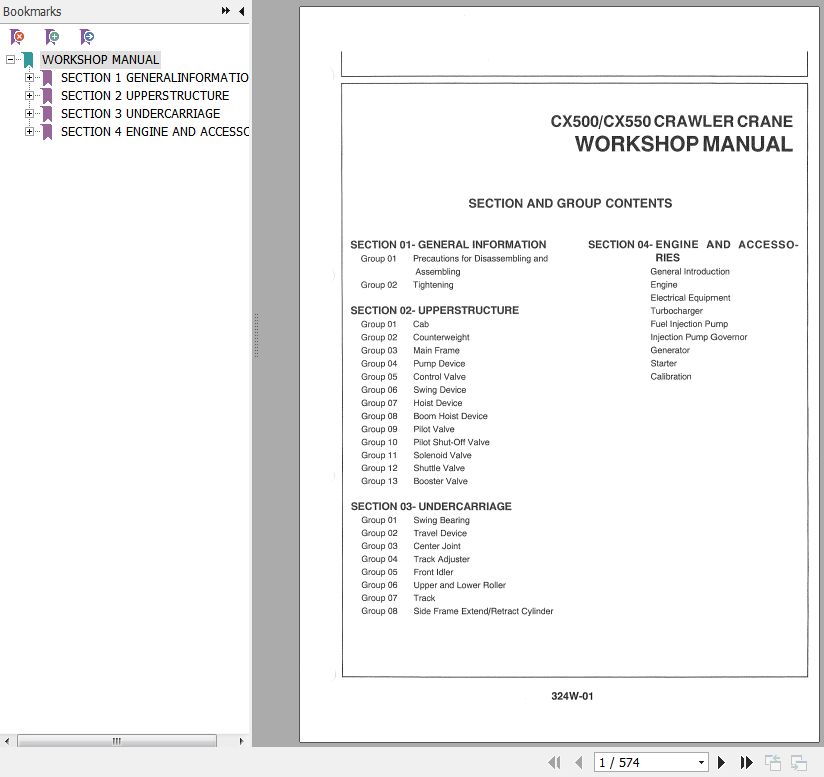Click the Travel Device entry
The height and width of the screenshot is (777, 824).
coord(440,533)
